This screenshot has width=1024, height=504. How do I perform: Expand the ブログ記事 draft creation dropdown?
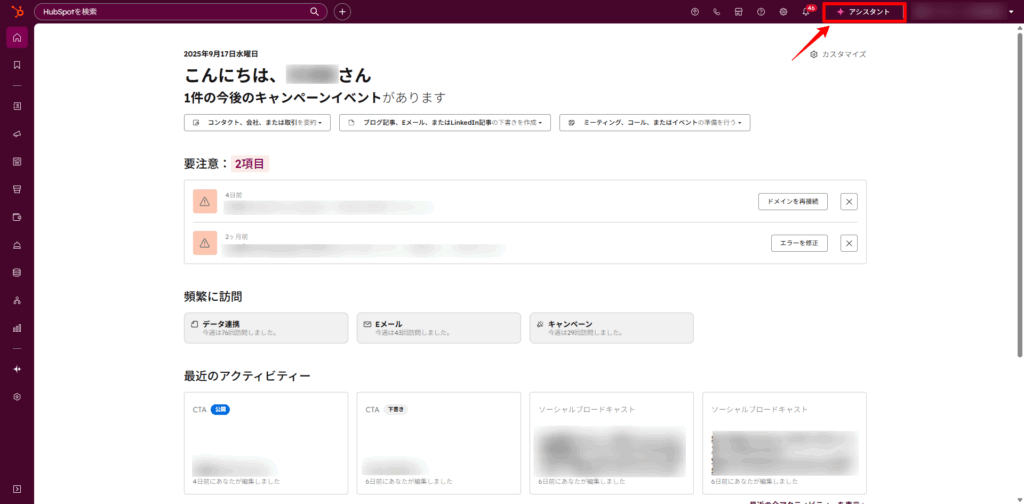[x=445, y=122]
